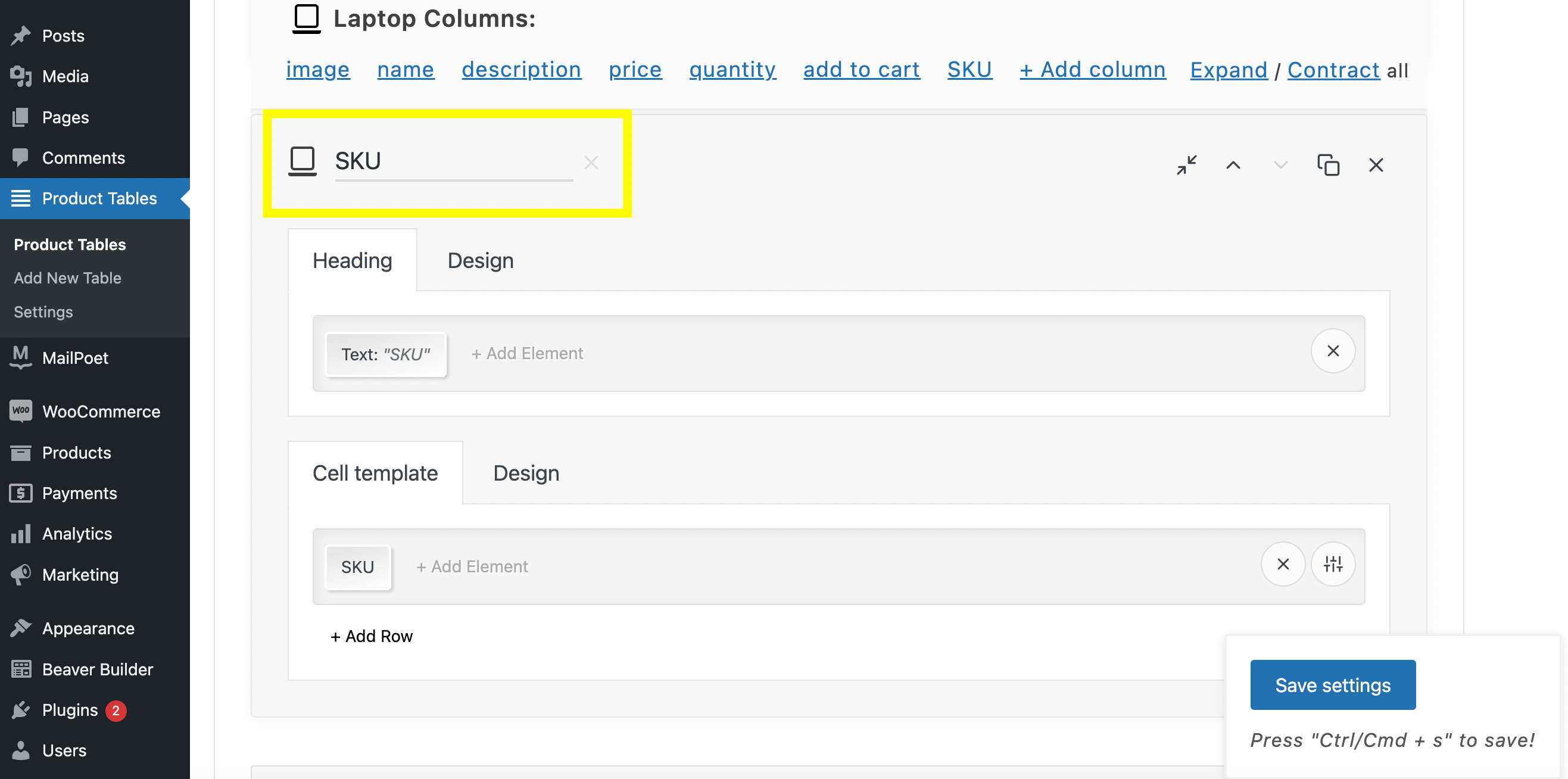Open cell template row settings sliders

(x=1332, y=564)
